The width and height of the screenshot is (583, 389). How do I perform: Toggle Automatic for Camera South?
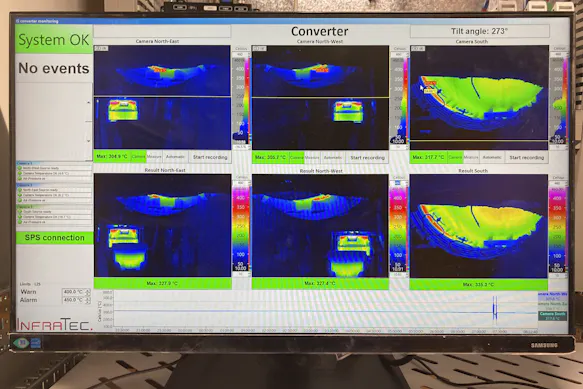[492, 157]
